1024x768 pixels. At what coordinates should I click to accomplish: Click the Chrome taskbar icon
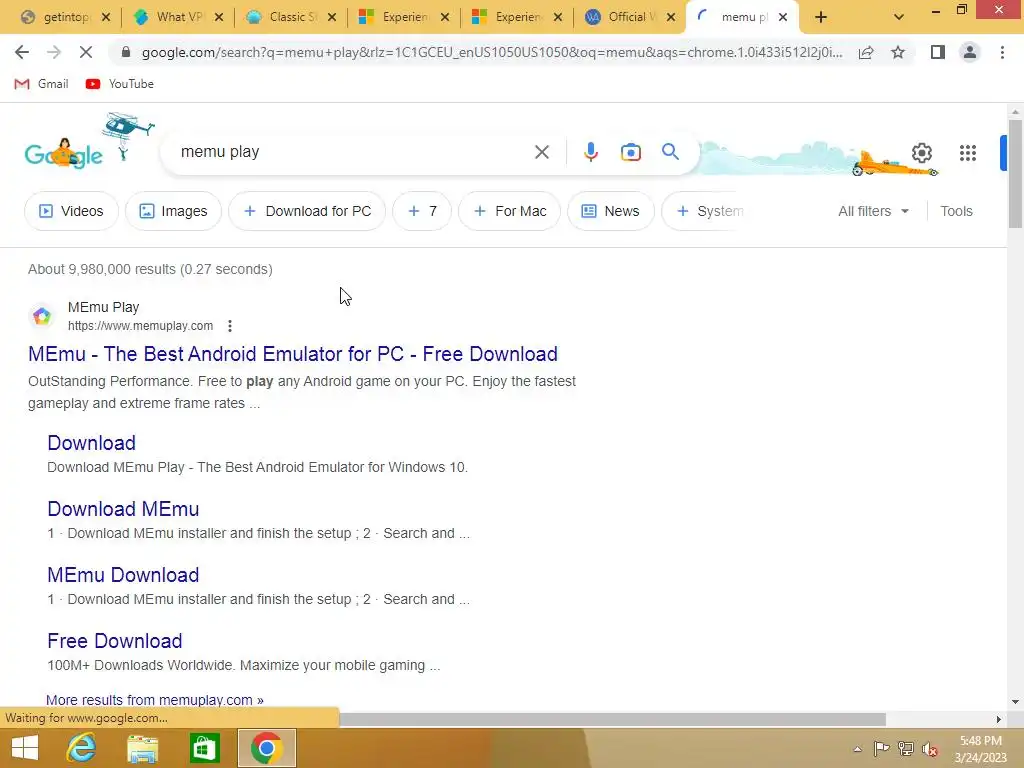tap(266, 748)
